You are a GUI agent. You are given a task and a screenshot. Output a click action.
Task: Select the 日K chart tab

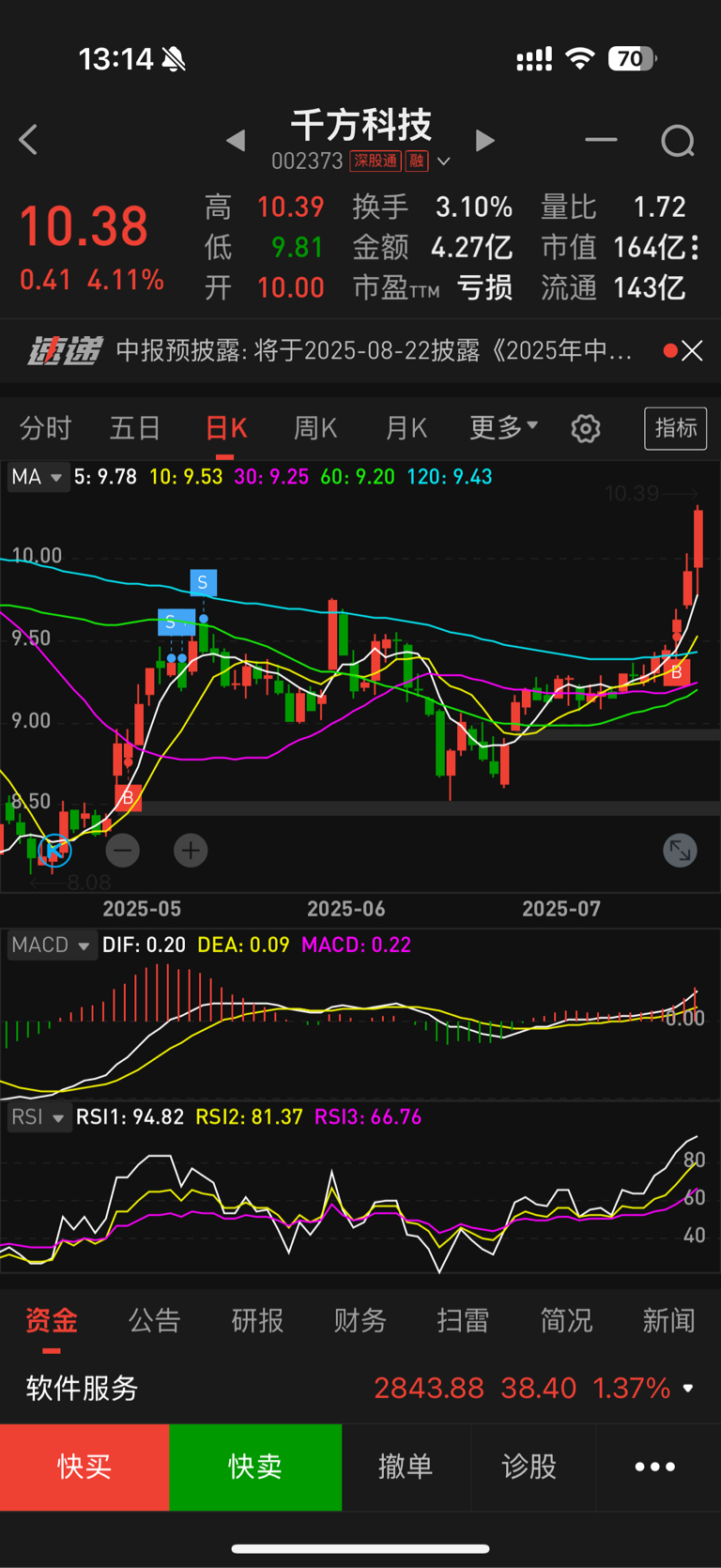click(225, 428)
